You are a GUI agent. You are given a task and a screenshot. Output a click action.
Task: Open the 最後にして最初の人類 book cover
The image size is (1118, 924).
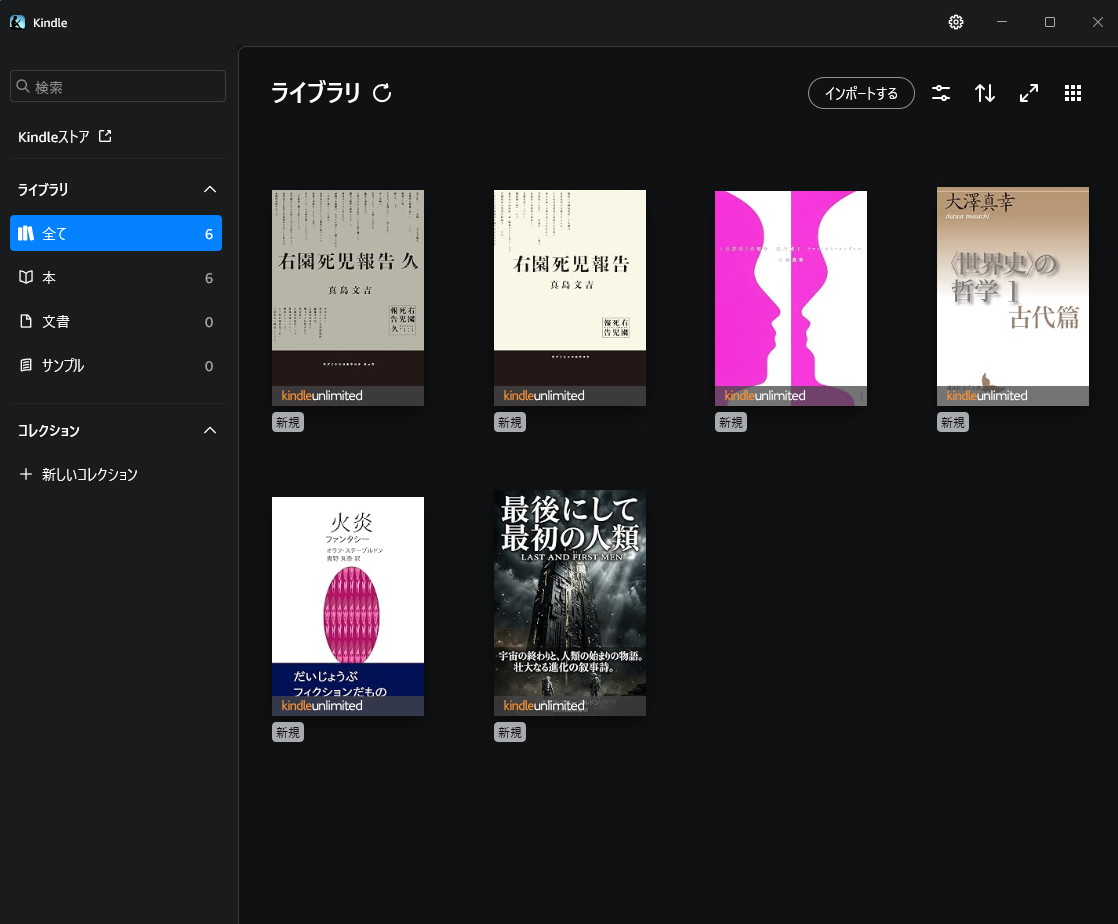[570, 603]
